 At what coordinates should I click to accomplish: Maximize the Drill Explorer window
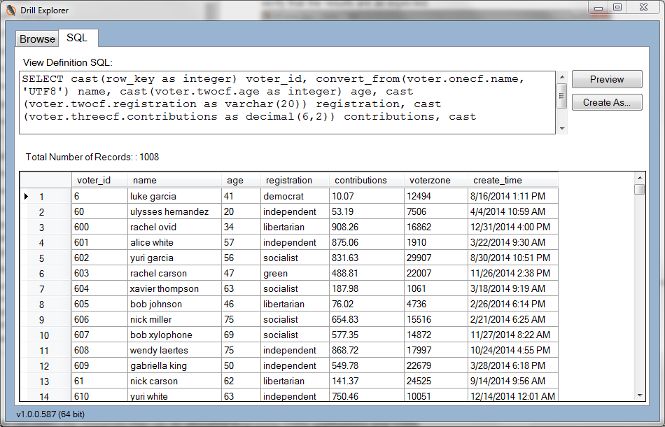pos(618,7)
